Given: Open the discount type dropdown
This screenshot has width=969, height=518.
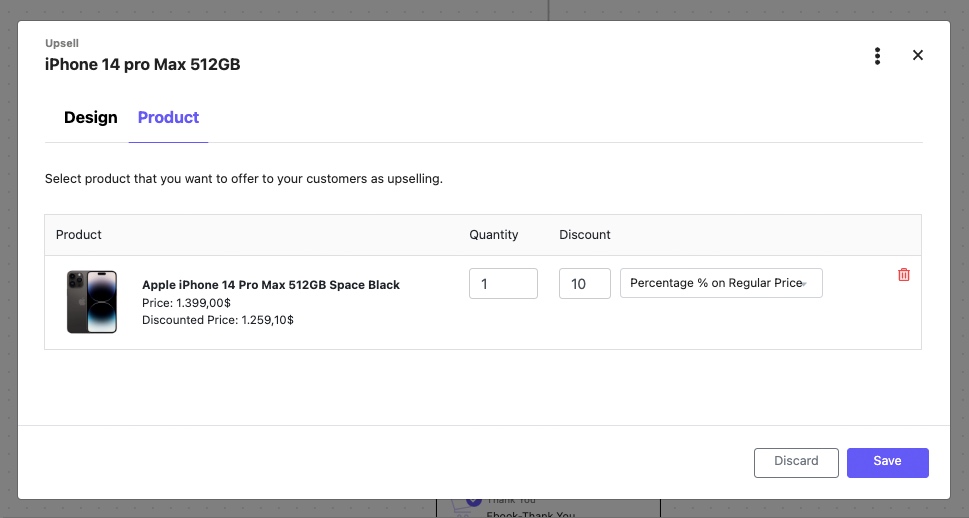Looking at the screenshot, I should coord(721,283).
